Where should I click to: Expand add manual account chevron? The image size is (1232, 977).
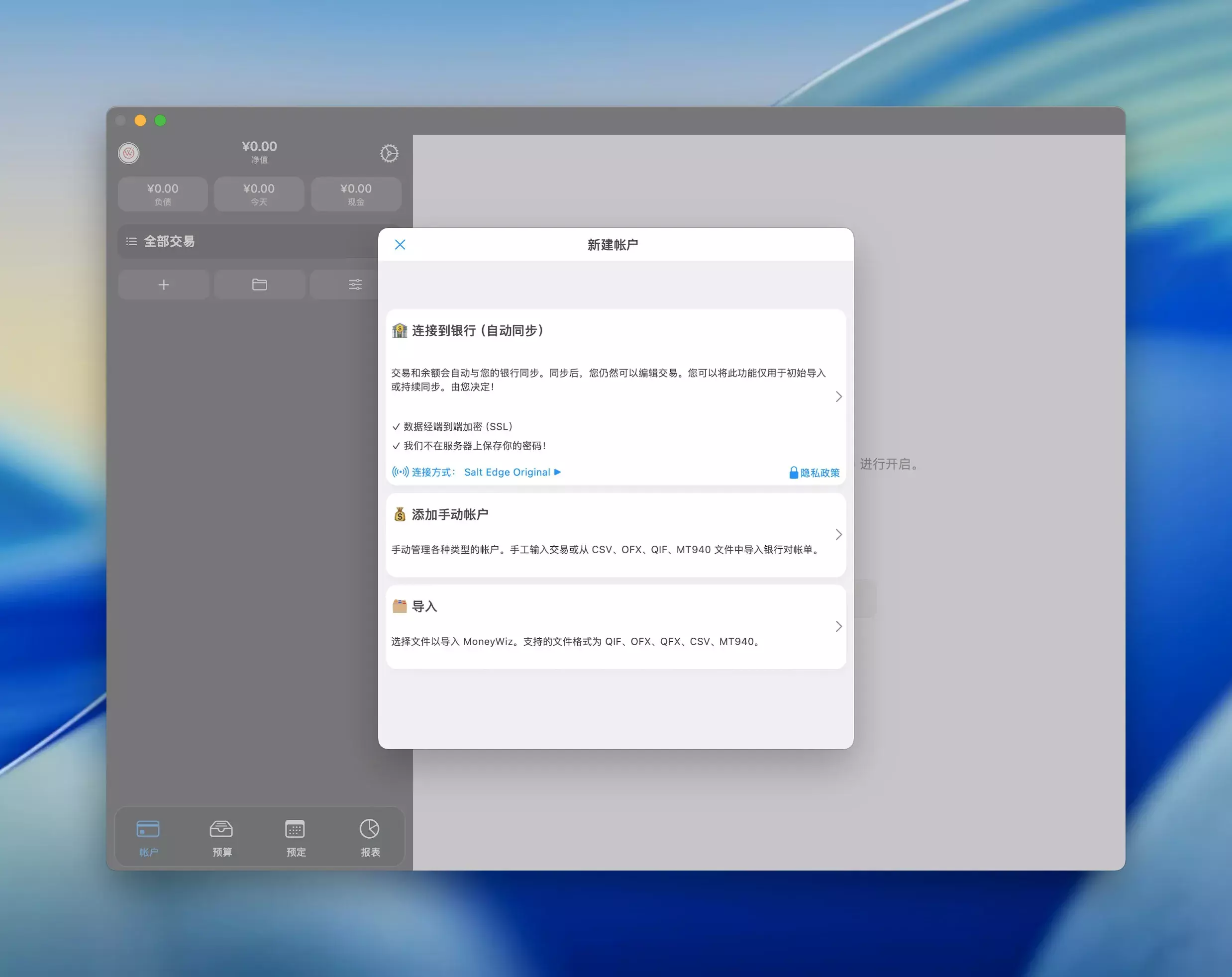click(838, 535)
